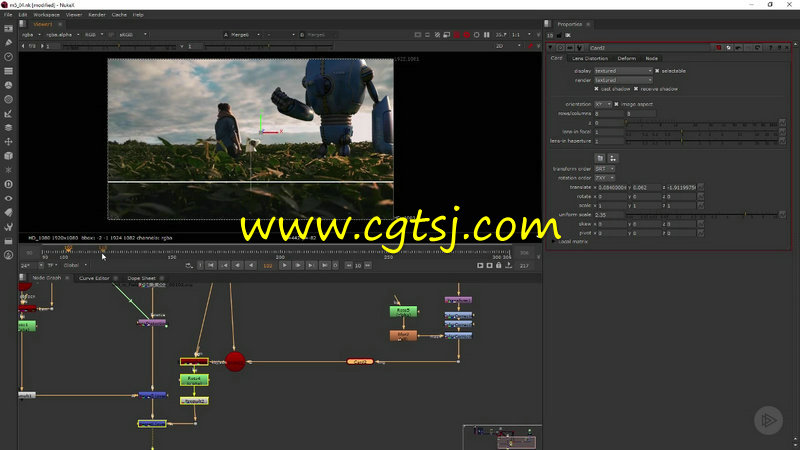This screenshot has height=450, width=800.
Task: Open the Transform nodes toolbar icon
Action: point(8,142)
